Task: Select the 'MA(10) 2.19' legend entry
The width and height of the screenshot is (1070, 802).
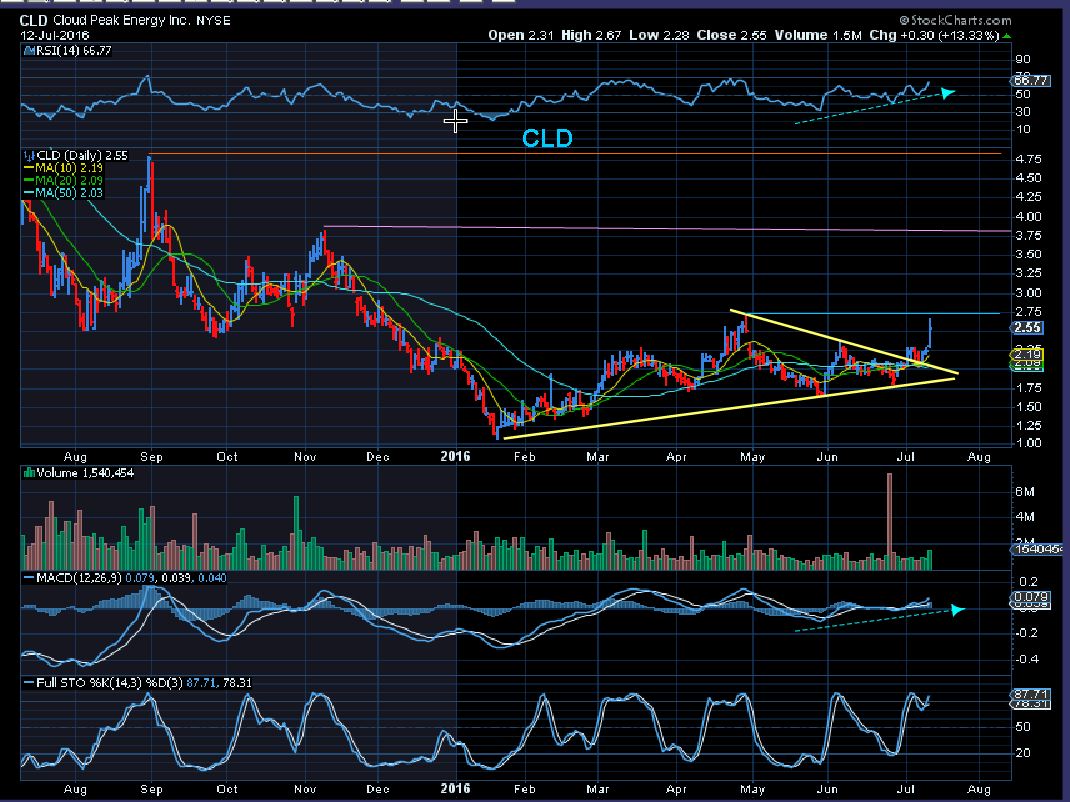Action: 68,168
